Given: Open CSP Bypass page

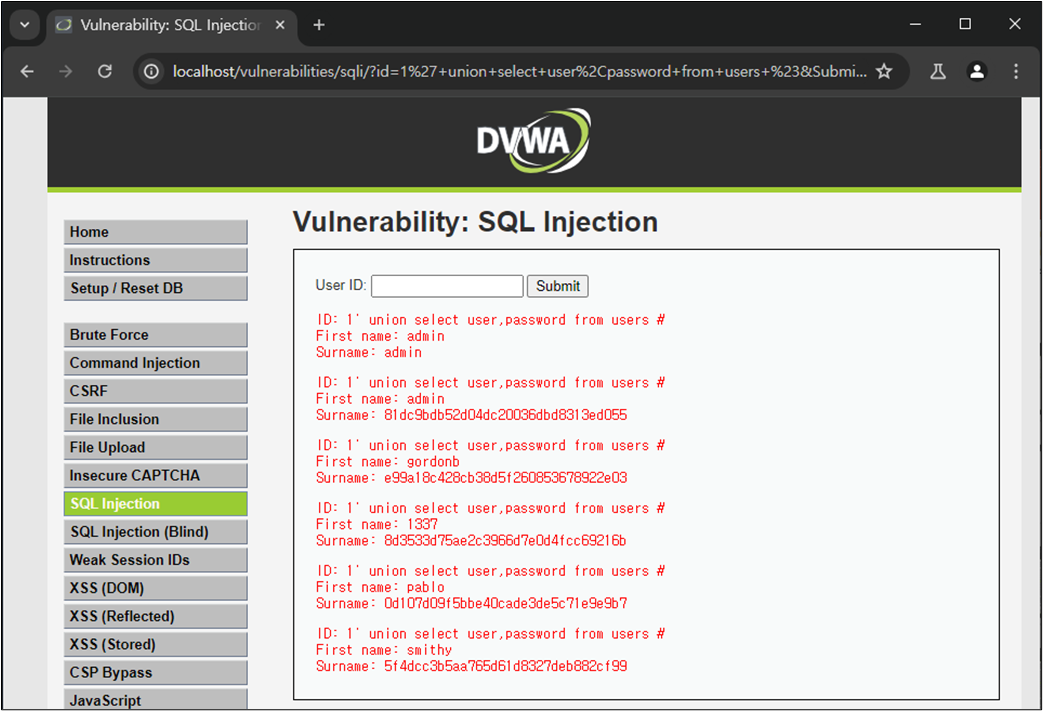Looking at the screenshot, I should tap(156, 672).
